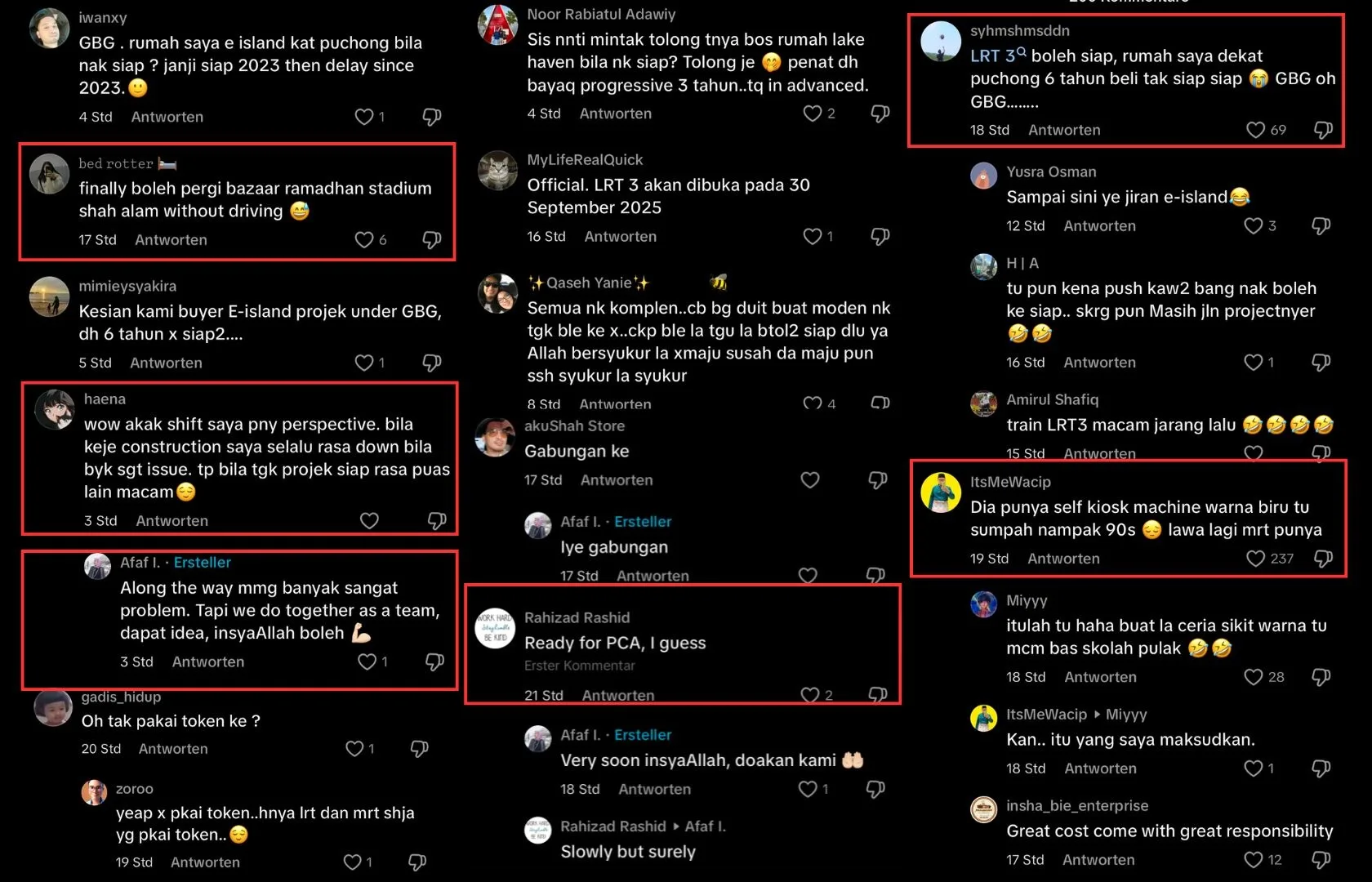Like insha_bie_enterprise's comment with 12 likes
Viewport: 1372px width, 882px height.
pyautogui.click(x=1254, y=859)
